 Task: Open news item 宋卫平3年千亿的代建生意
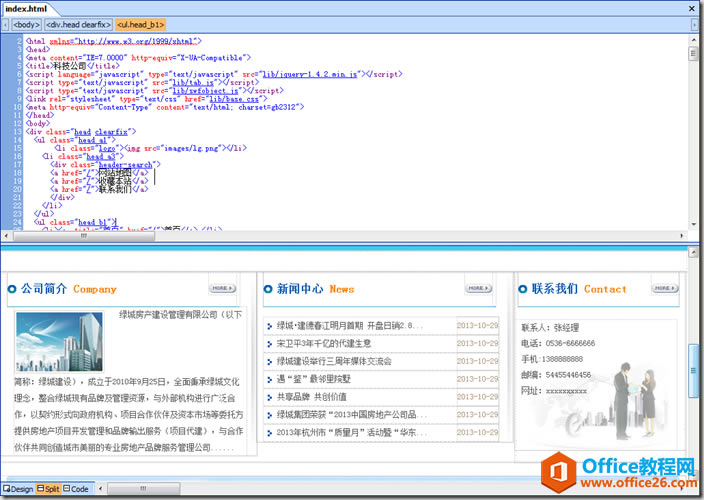point(324,343)
